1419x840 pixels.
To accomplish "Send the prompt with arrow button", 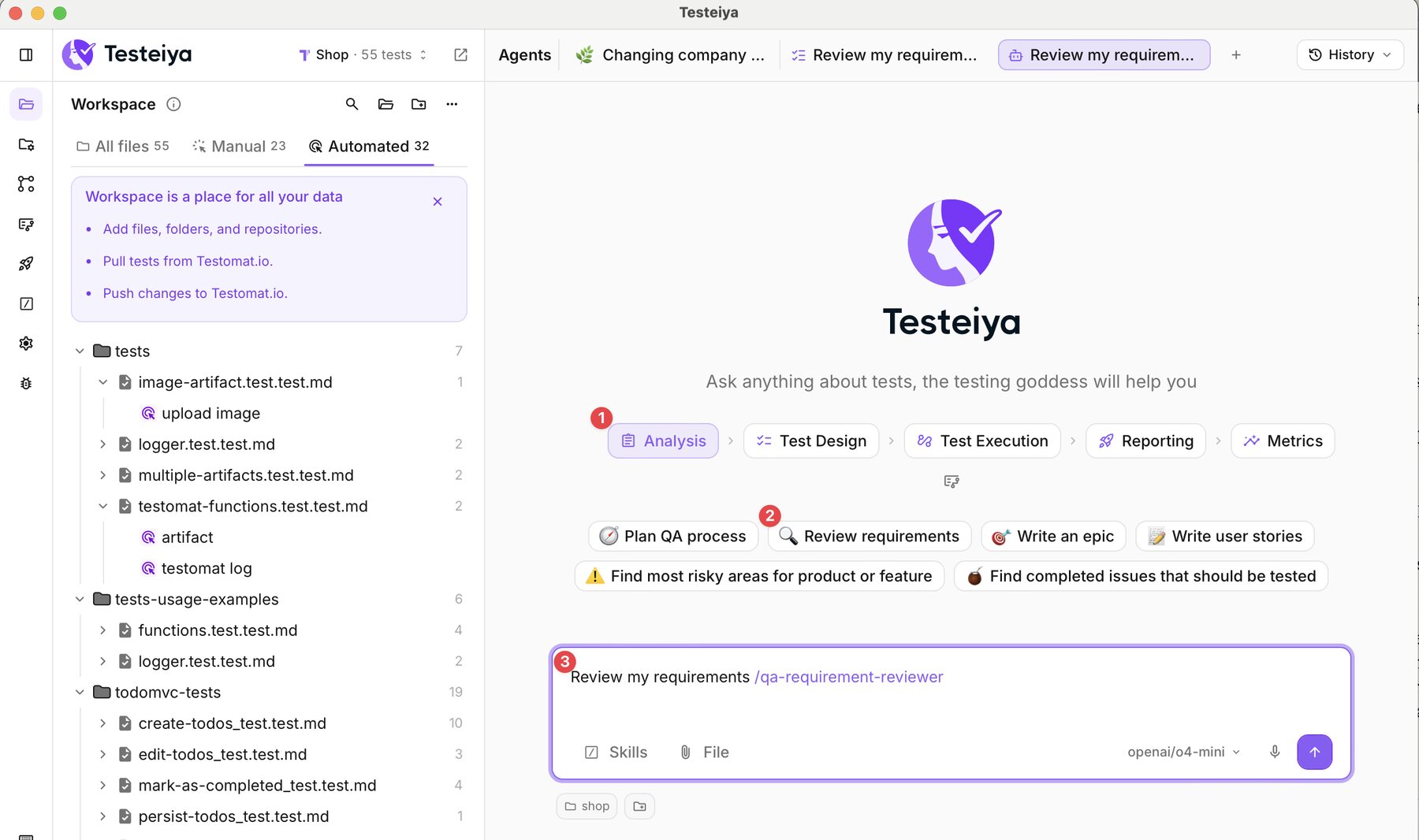I will click(1314, 752).
